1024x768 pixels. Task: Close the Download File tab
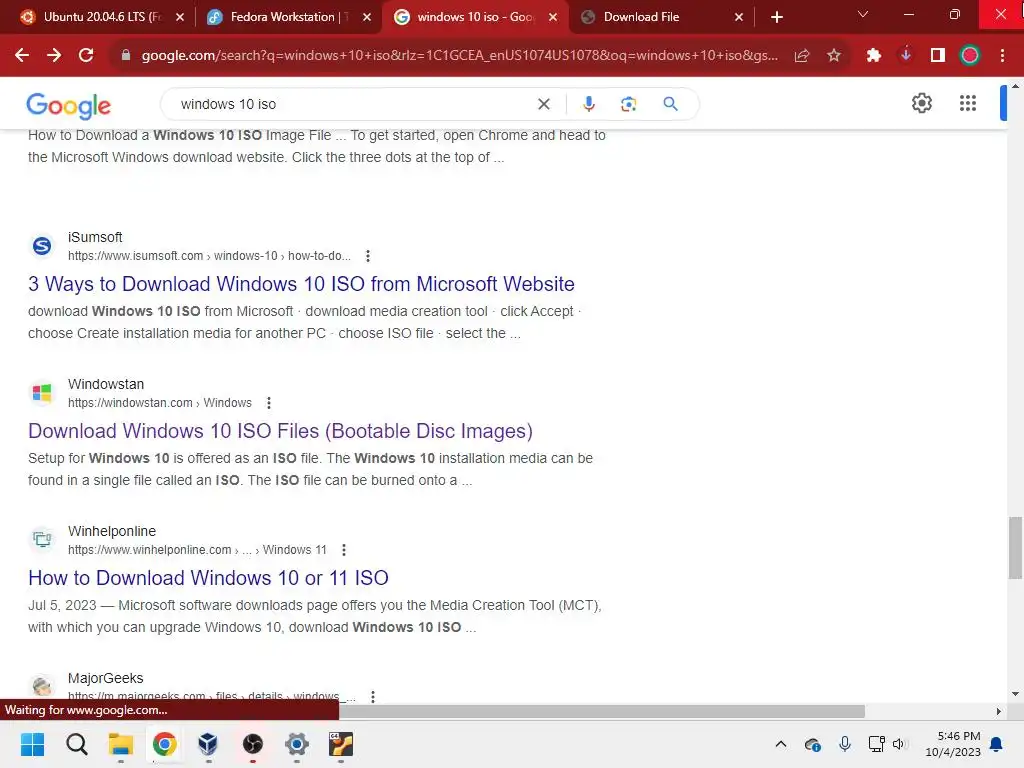739,17
